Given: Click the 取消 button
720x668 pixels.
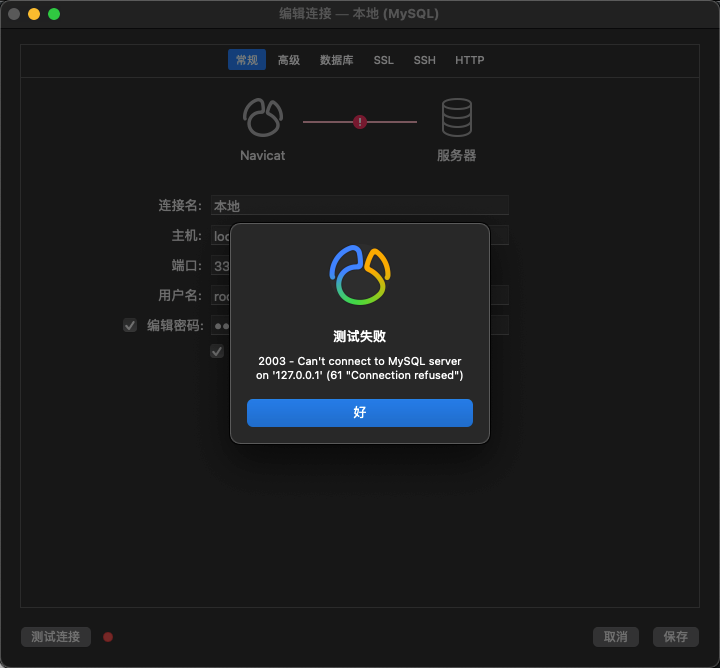Looking at the screenshot, I should [615, 637].
